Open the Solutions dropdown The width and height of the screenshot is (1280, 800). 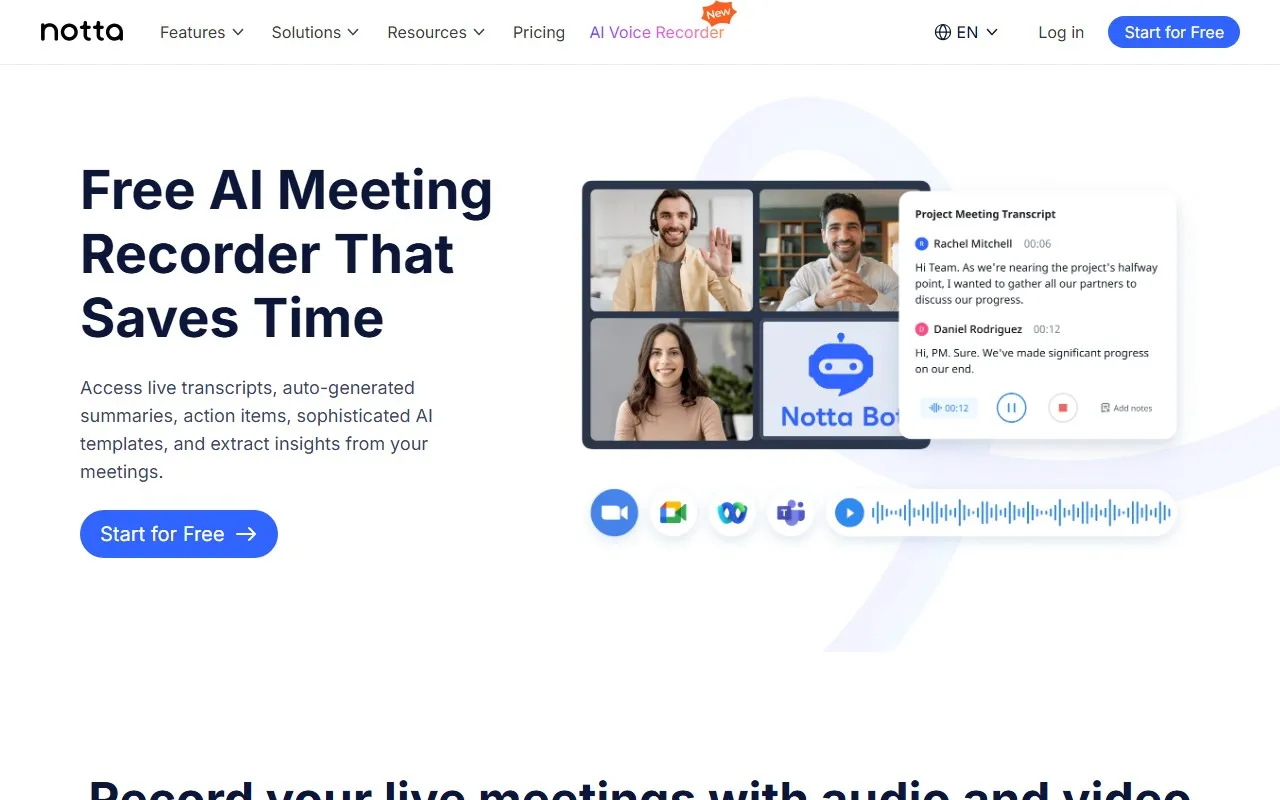(x=314, y=32)
